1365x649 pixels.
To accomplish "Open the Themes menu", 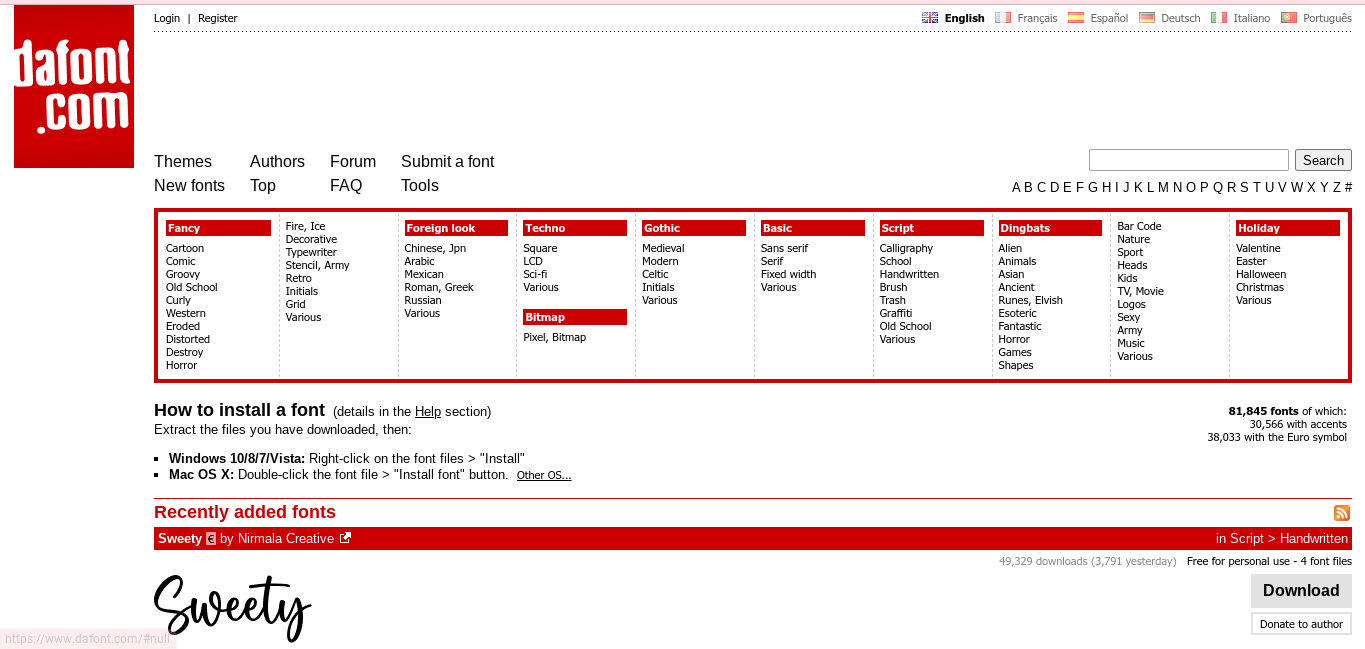I will [183, 162].
